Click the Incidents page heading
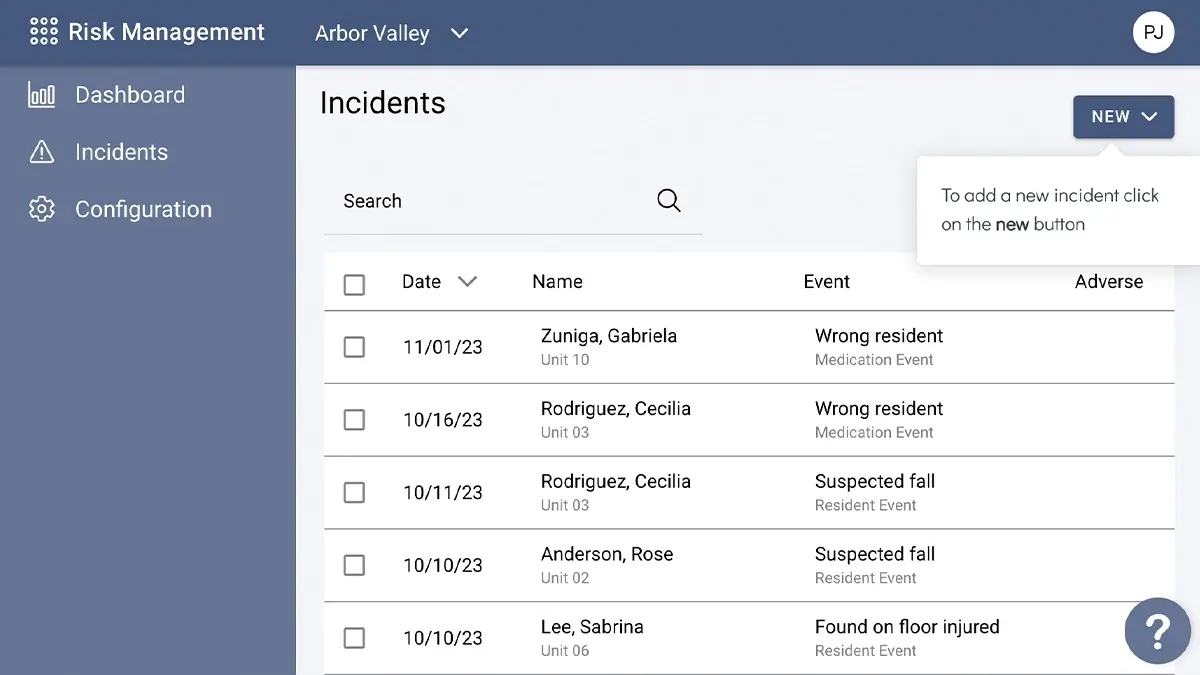Image resolution: width=1200 pixels, height=675 pixels. pos(383,103)
